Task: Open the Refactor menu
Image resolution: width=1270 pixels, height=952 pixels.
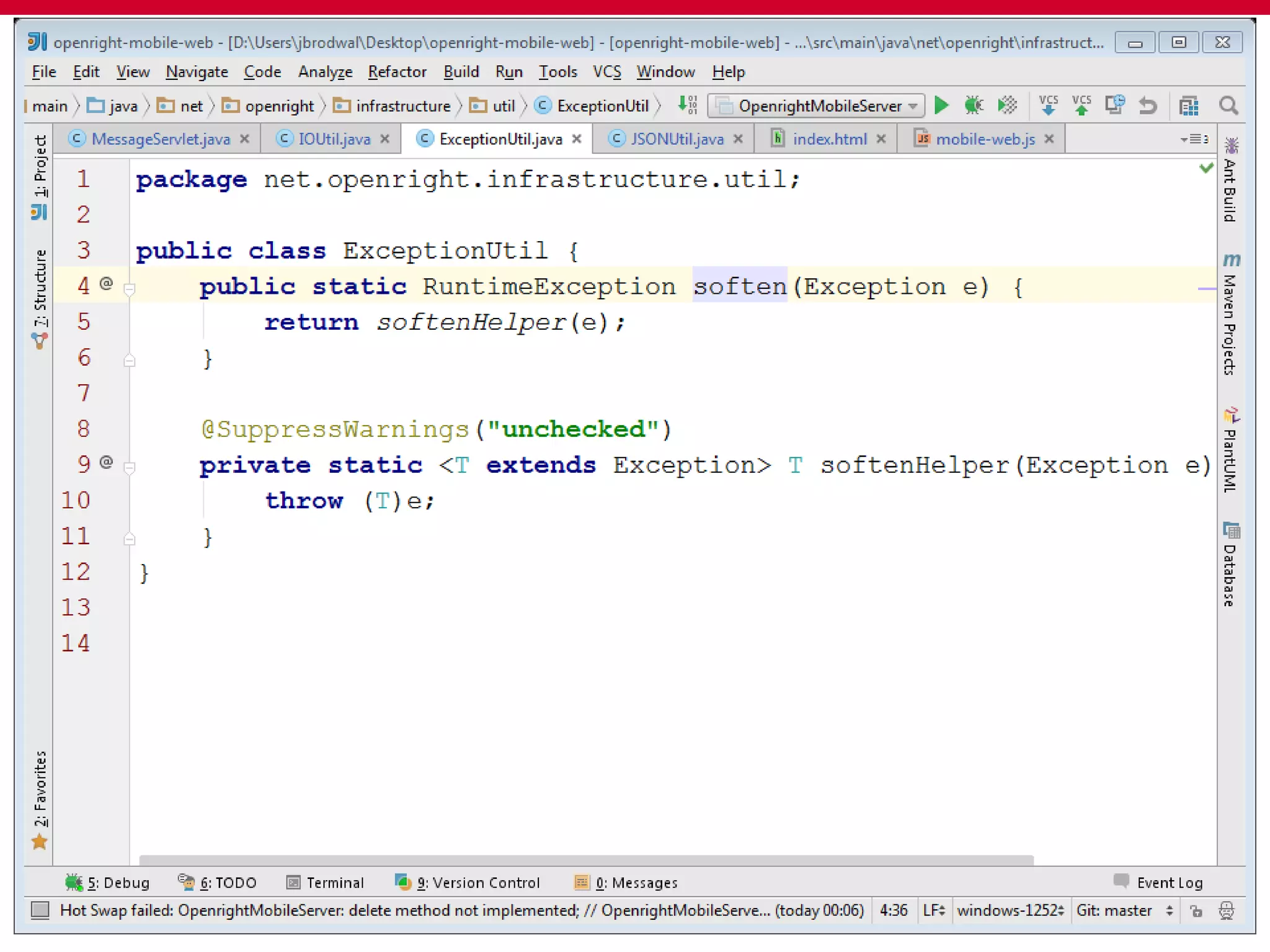Action: click(x=397, y=72)
